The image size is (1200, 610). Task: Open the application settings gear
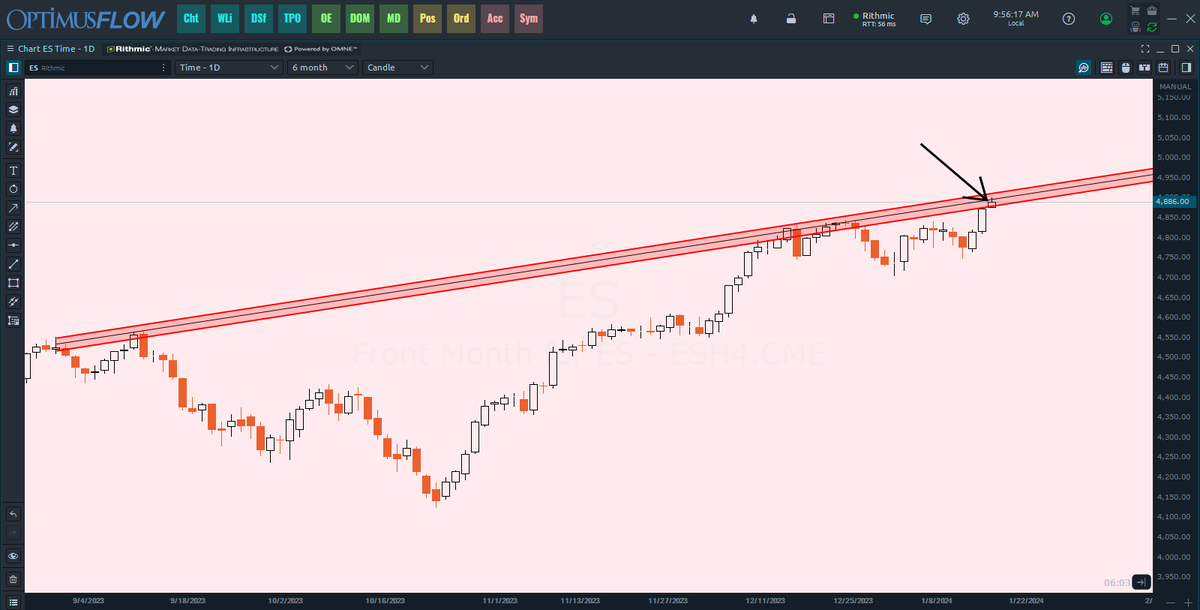[x=962, y=18]
